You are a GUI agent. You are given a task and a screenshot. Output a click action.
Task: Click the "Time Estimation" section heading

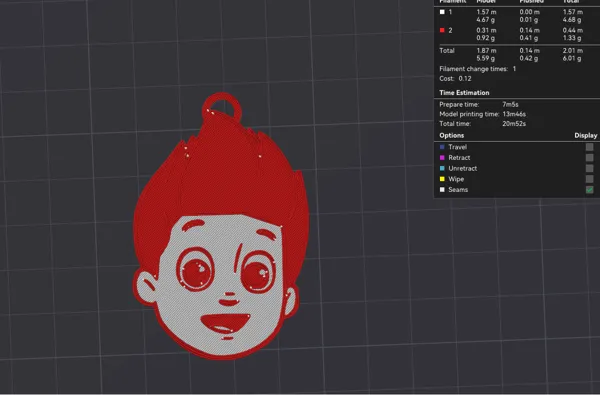tap(464, 93)
